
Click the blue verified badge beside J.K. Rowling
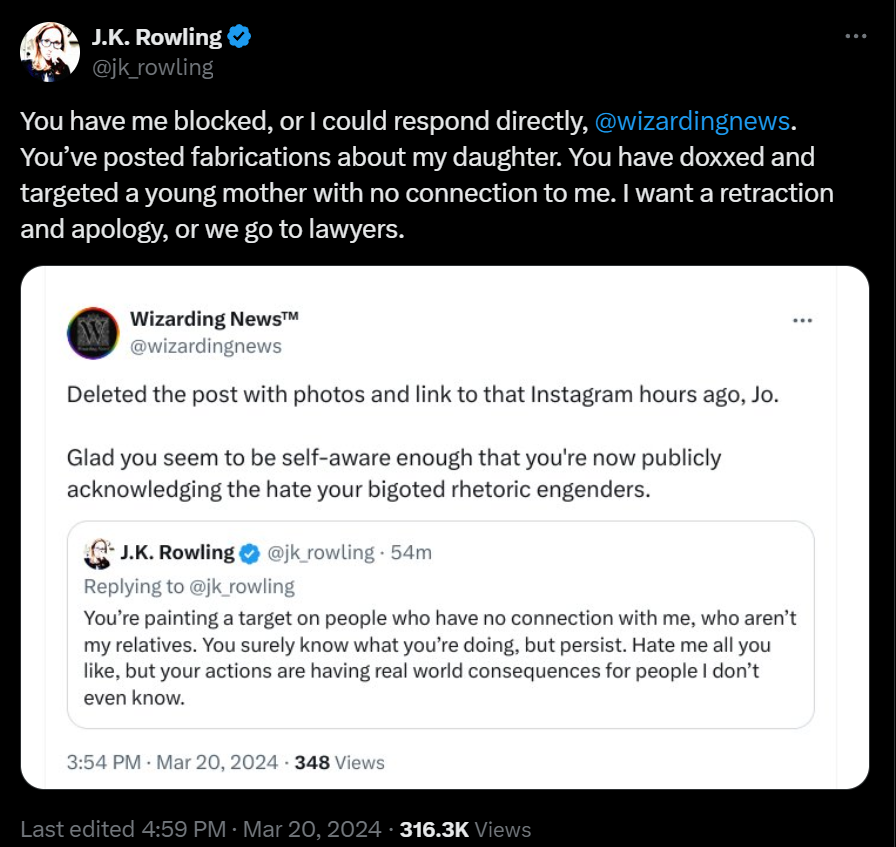(239, 37)
